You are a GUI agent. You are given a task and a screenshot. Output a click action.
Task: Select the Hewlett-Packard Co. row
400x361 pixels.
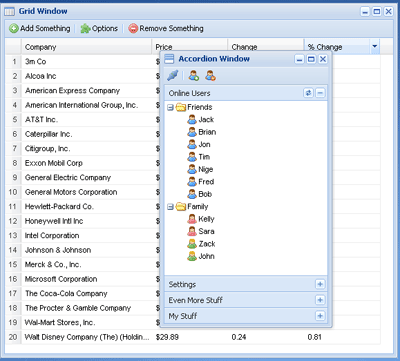83,207
